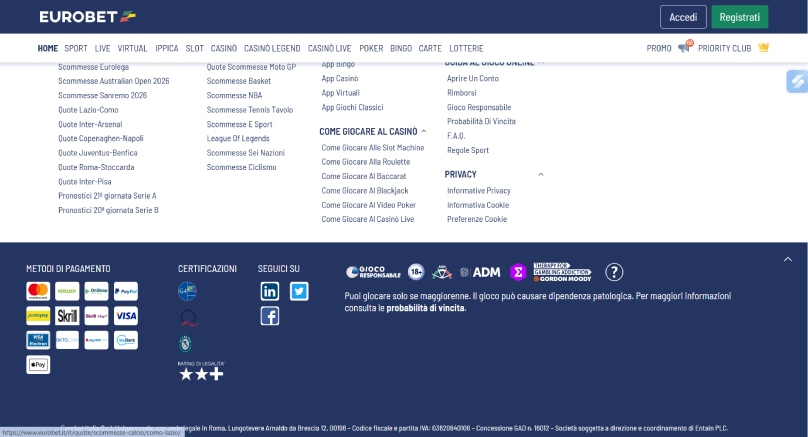
Task: Open Come Giocare Alla Roulette link
Action: [x=365, y=162]
